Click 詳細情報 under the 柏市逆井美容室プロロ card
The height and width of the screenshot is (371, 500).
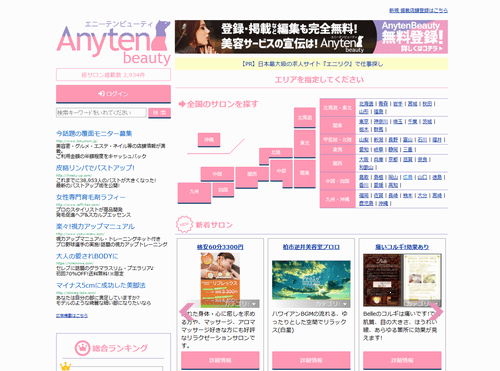311,360
